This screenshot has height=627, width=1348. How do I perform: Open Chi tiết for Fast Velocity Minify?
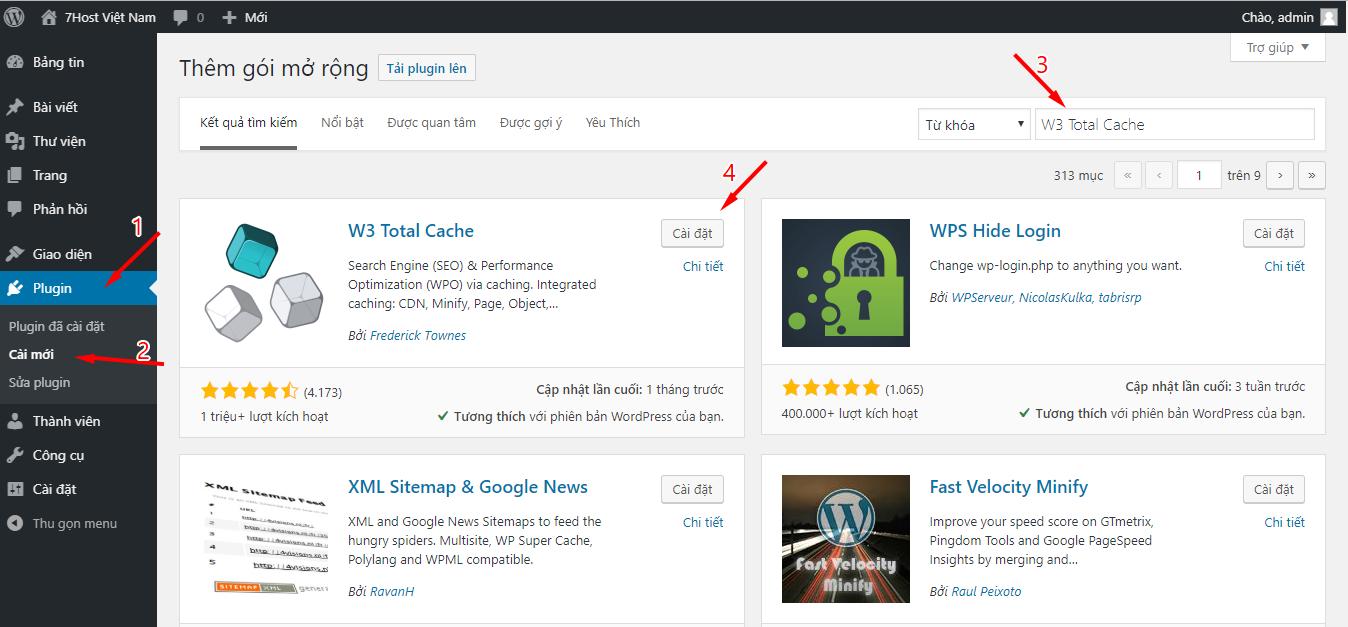click(x=1284, y=522)
